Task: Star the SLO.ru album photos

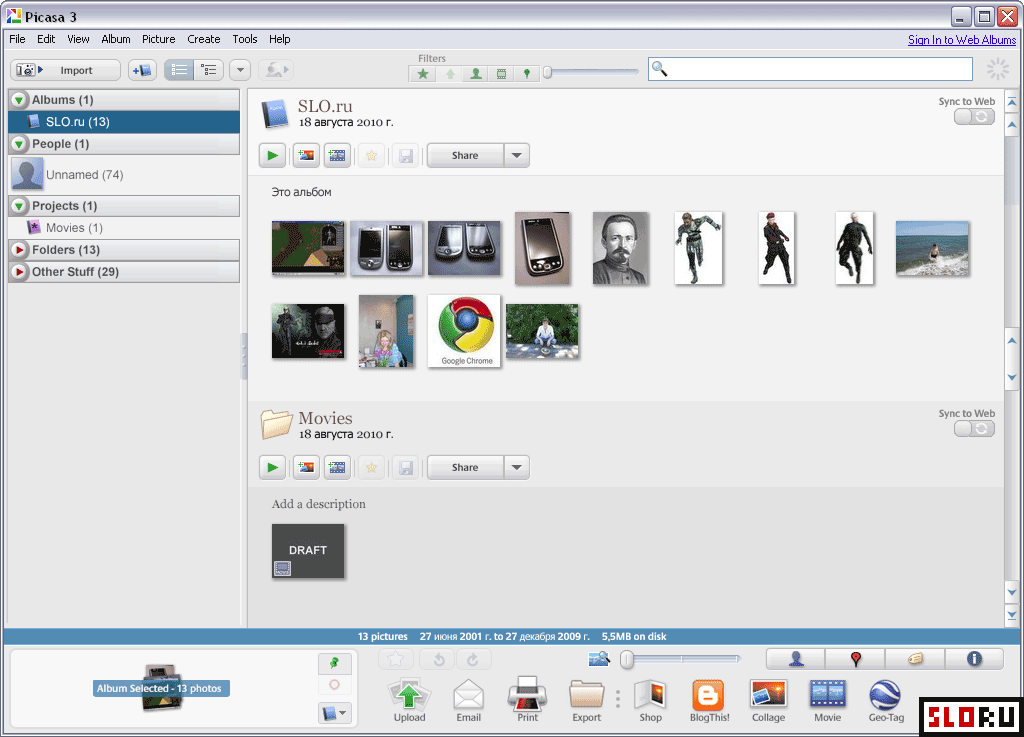Action: [371, 155]
